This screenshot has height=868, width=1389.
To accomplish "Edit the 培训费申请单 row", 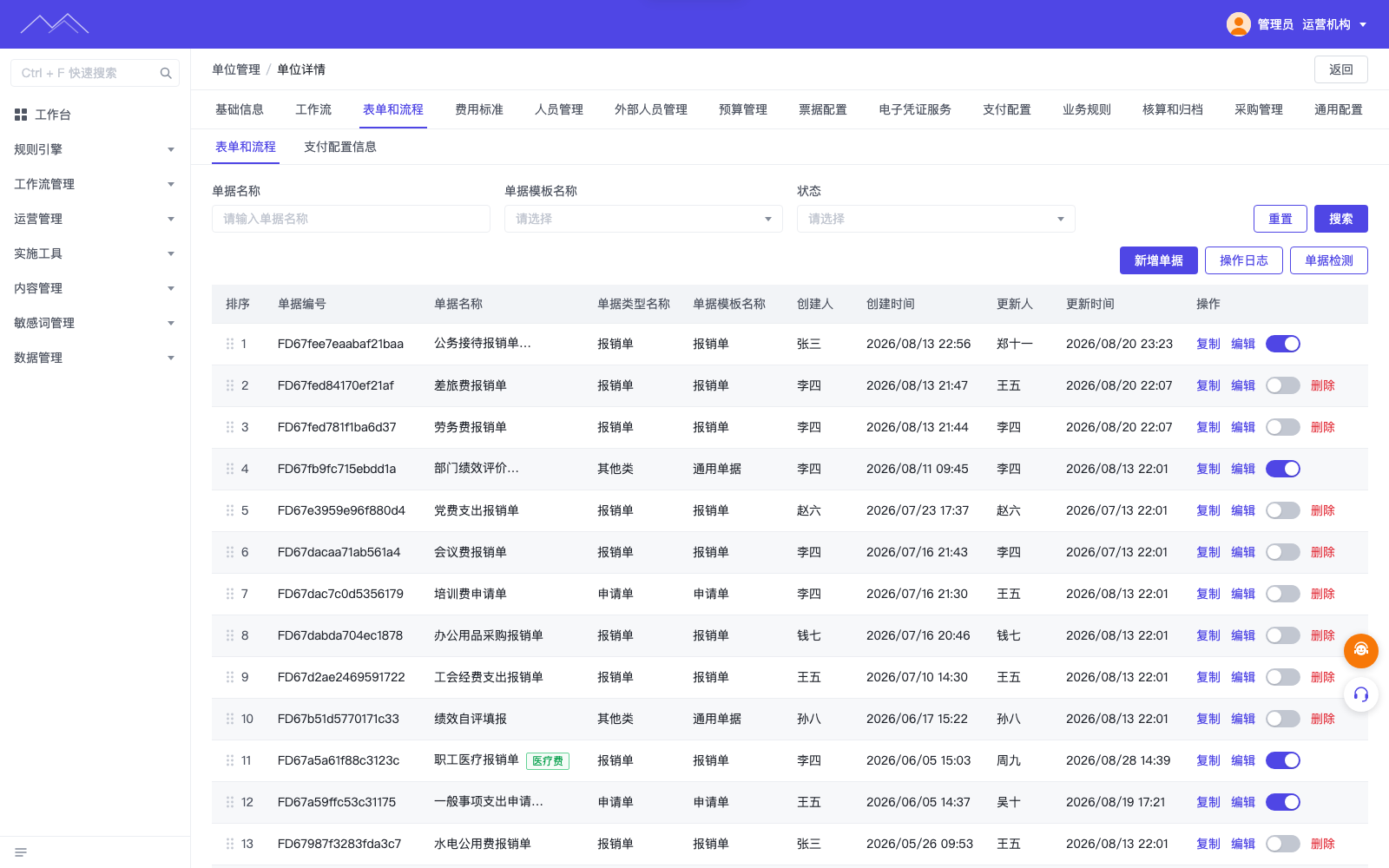I will (x=1243, y=594).
